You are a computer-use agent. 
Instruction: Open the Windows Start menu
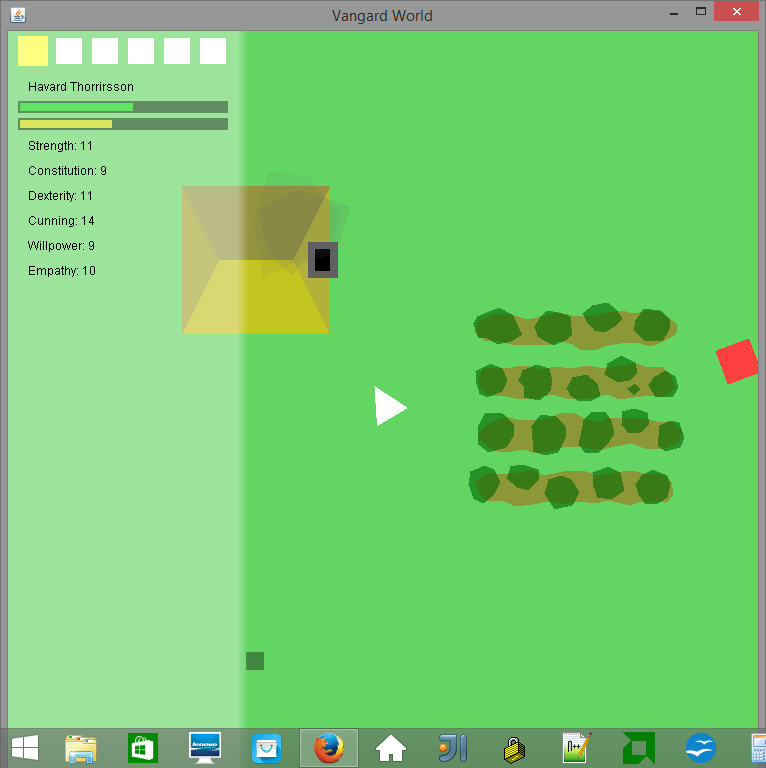[24, 747]
